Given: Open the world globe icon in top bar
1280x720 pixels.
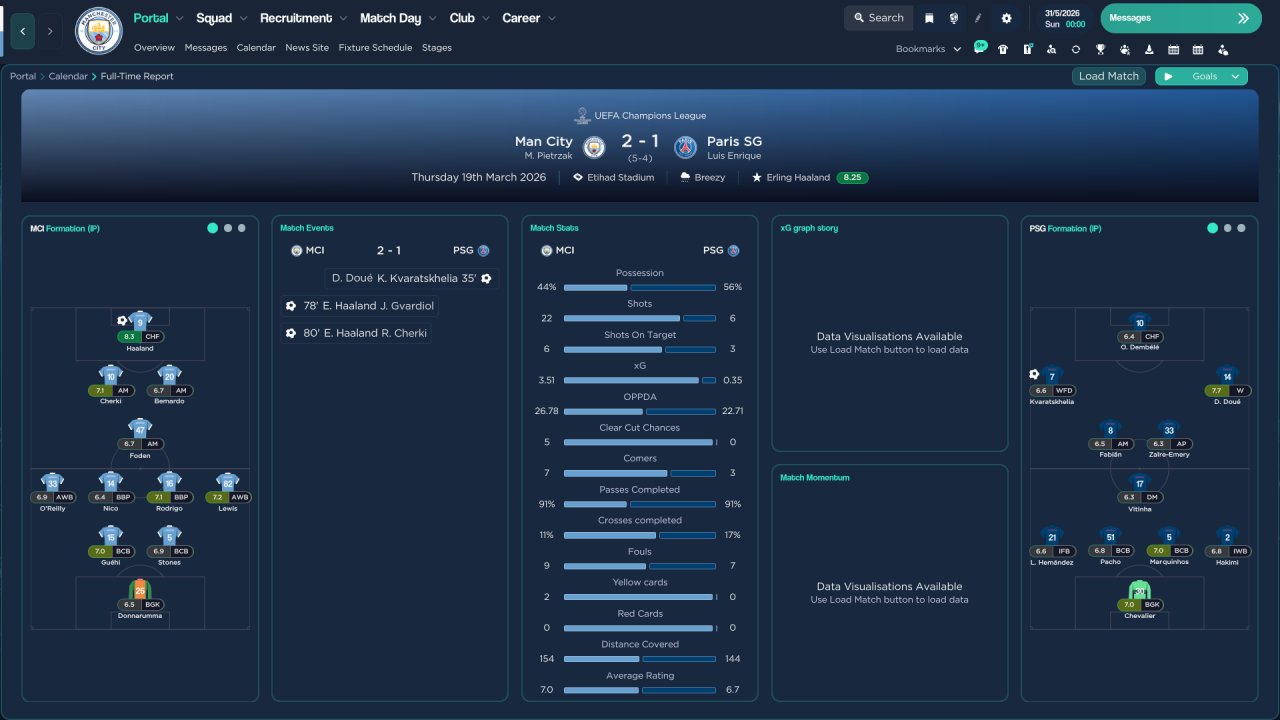Looking at the screenshot, I should [x=954, y=18].
